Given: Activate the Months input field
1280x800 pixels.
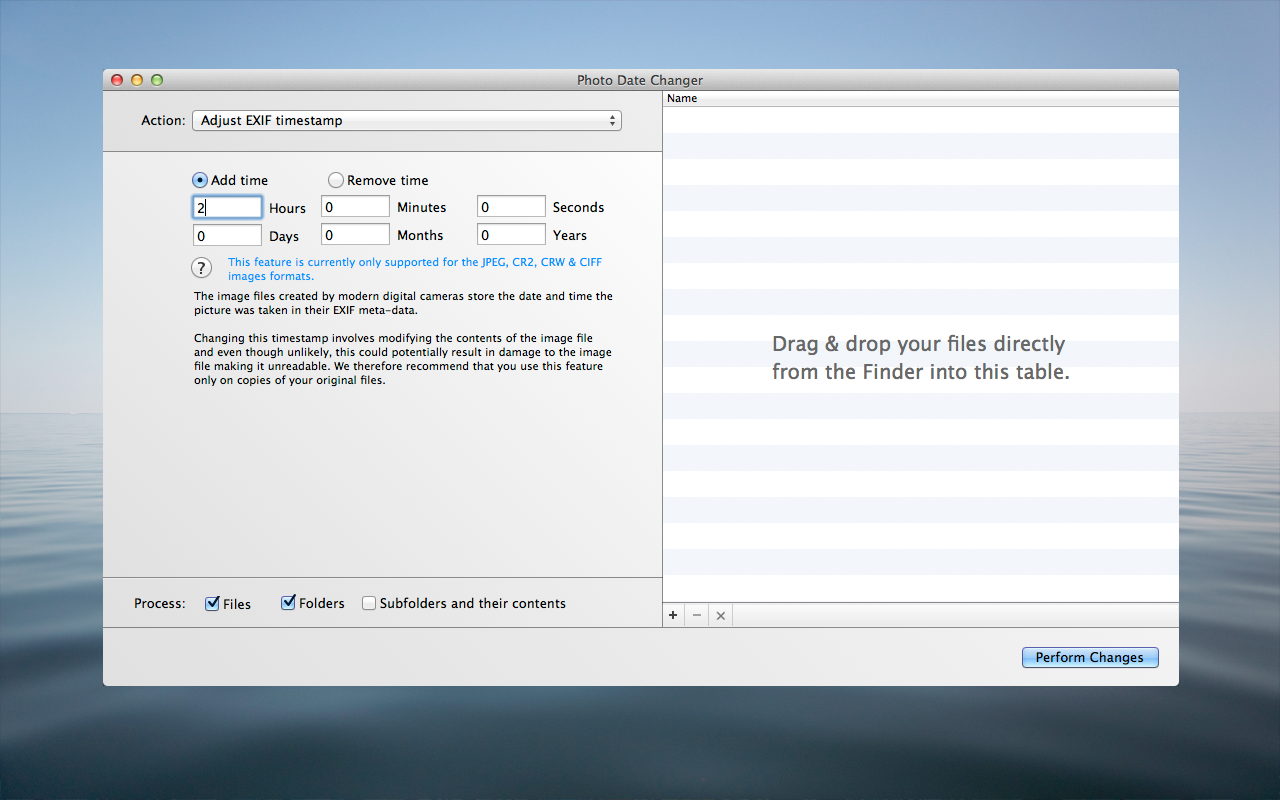Looking at the screenshot, I should [355, 235].
